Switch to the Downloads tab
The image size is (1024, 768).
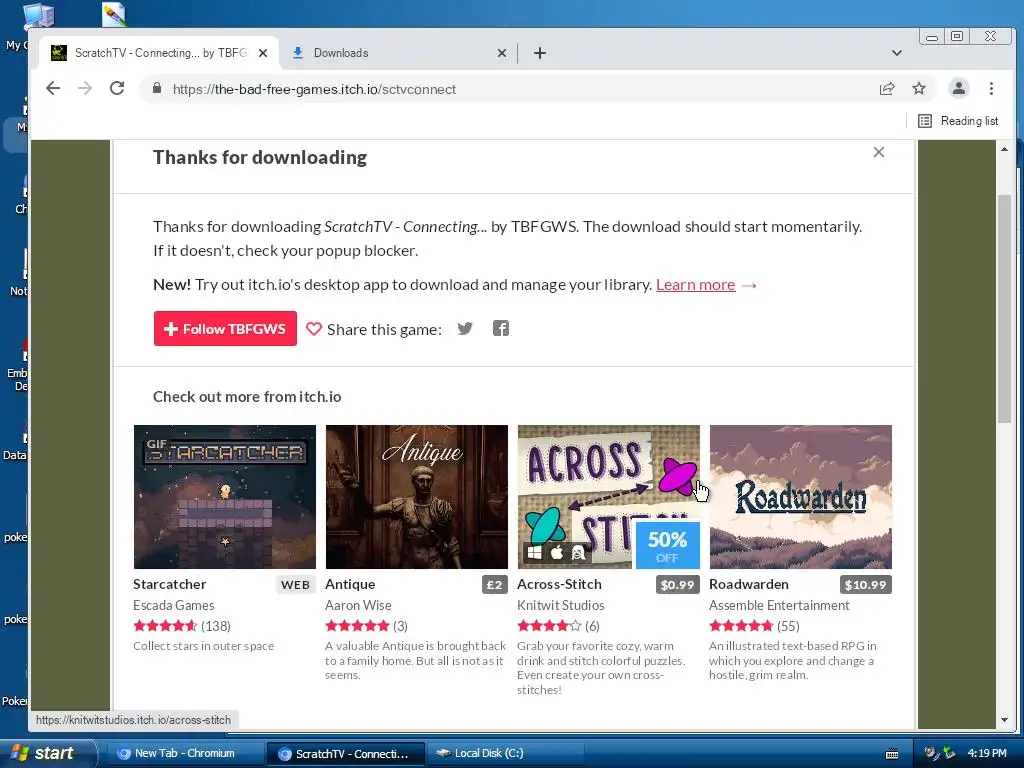[398, 53]
